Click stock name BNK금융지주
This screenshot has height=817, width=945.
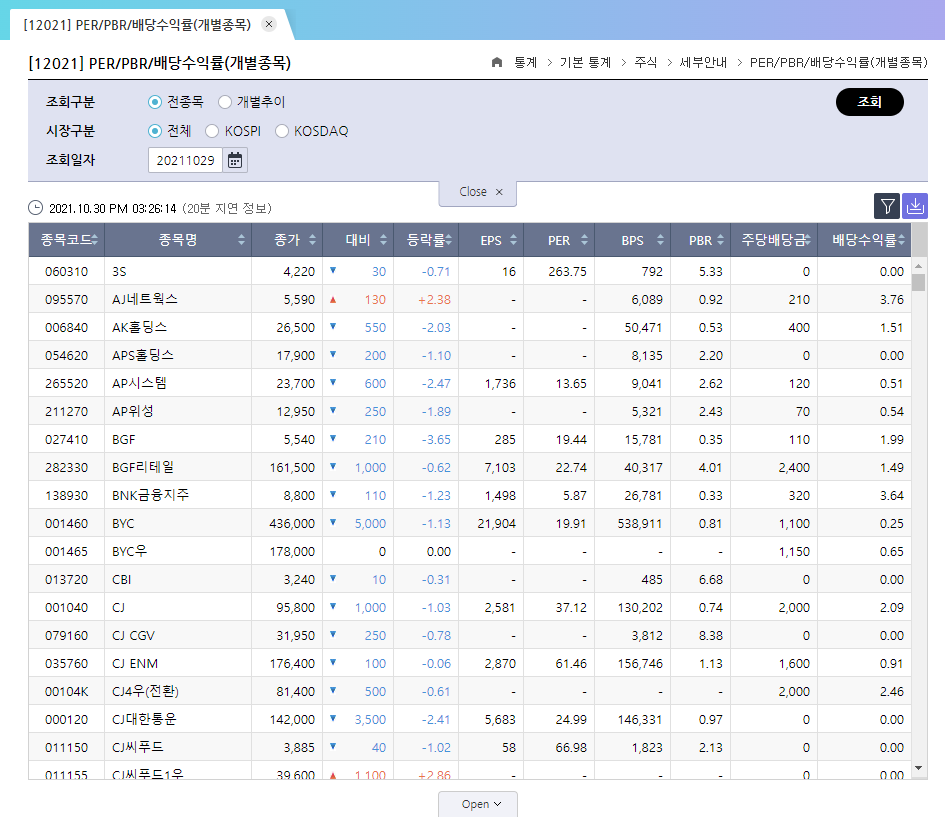click(x=151, y=495)
